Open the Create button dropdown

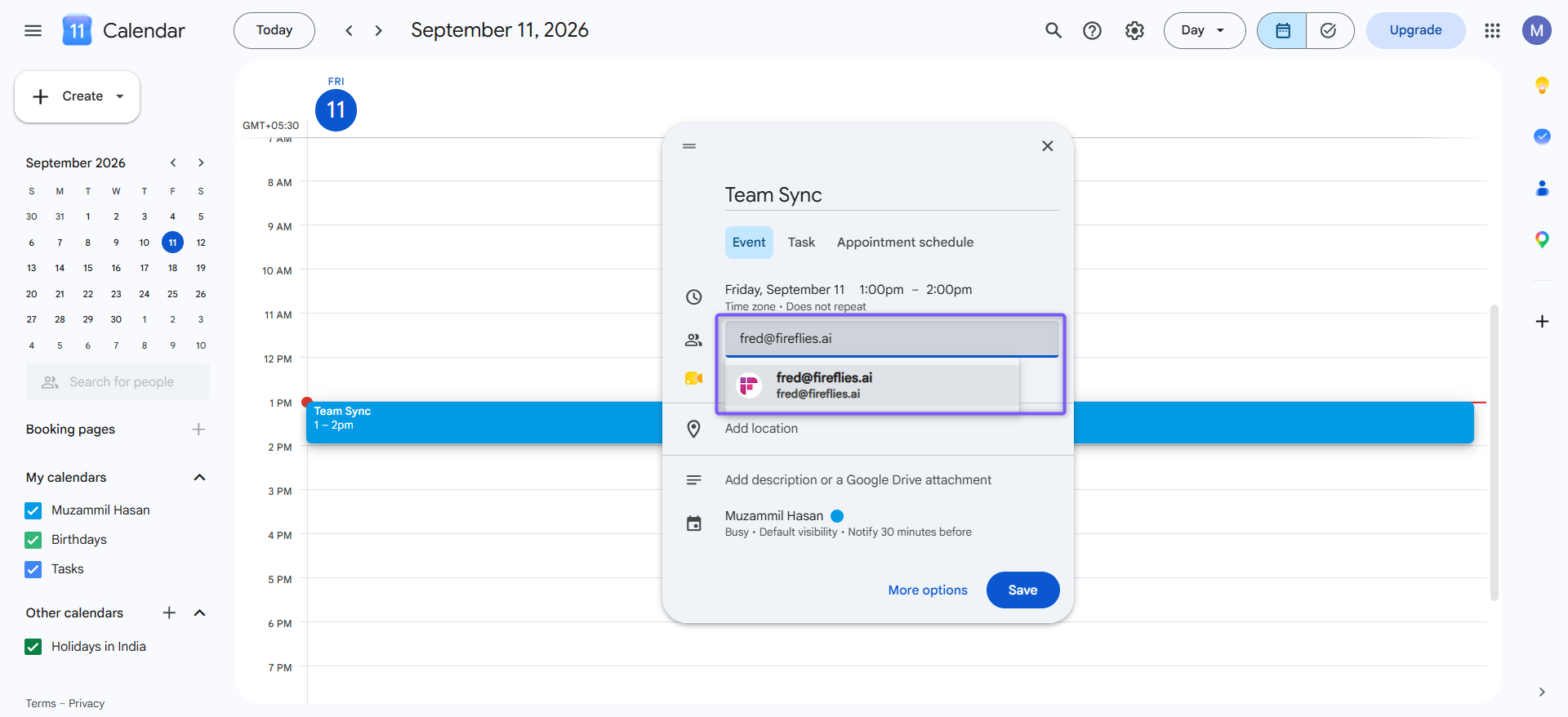pos(120,96)
